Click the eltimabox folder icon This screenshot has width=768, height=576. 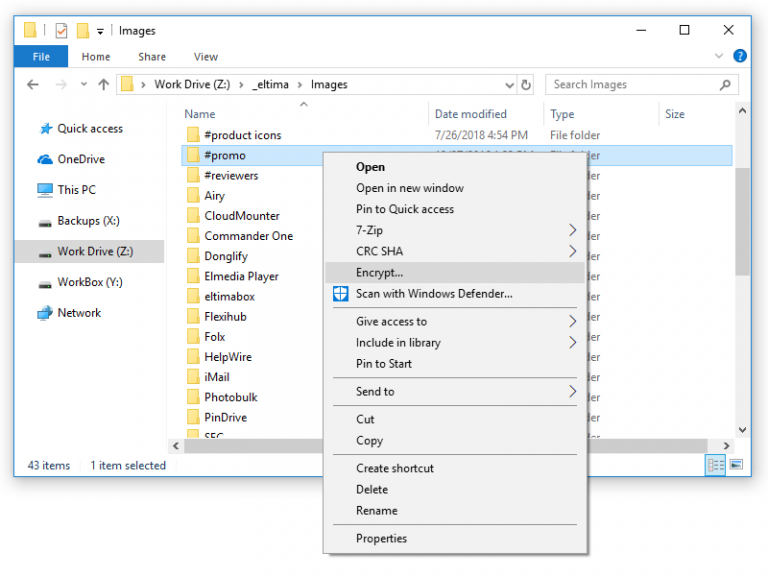pyautogui.click(x=193, y=296)
